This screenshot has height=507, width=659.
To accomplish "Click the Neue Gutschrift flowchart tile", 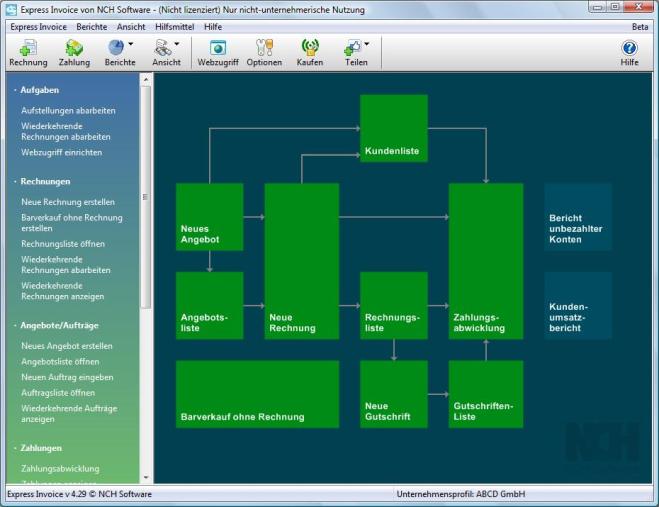I will point(394,394).
